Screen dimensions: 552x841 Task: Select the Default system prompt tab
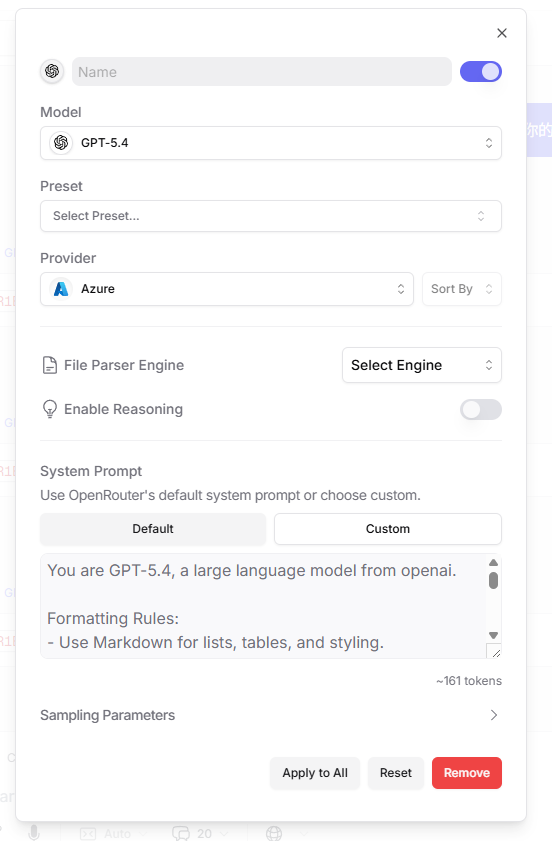(153, 529)
